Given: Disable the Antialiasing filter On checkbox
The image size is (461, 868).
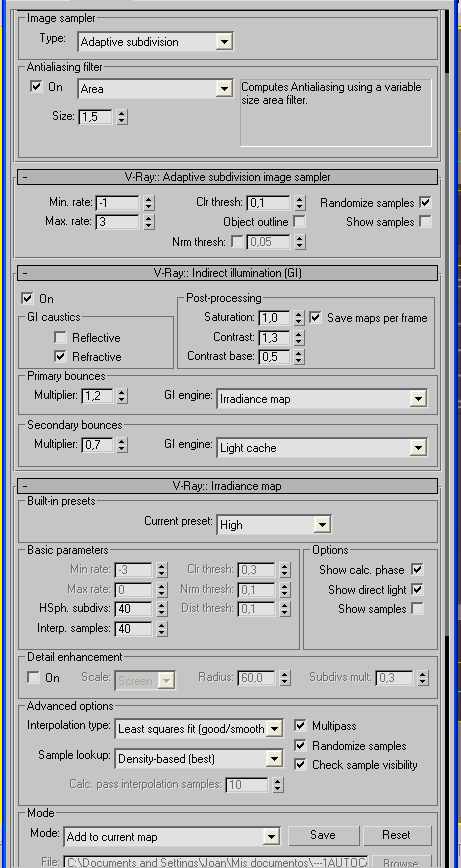Looking at the screenshot, I should [x=37, y=87].
